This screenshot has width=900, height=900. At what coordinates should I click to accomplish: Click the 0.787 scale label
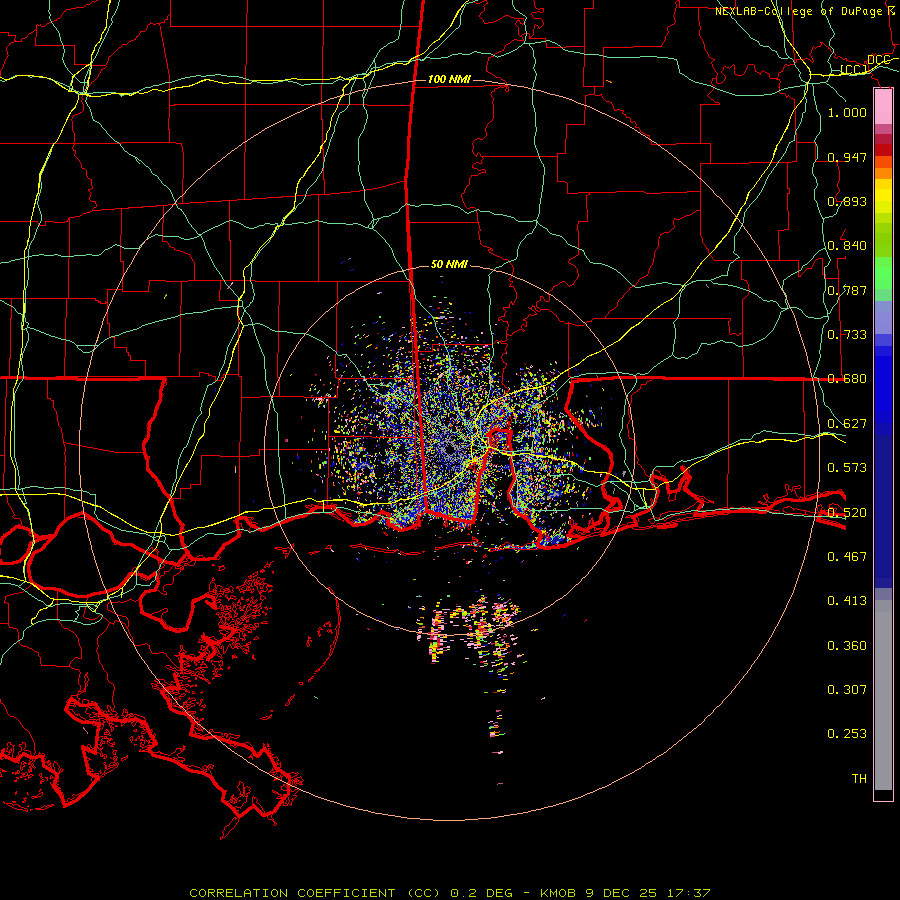click(x=847, y=290)
